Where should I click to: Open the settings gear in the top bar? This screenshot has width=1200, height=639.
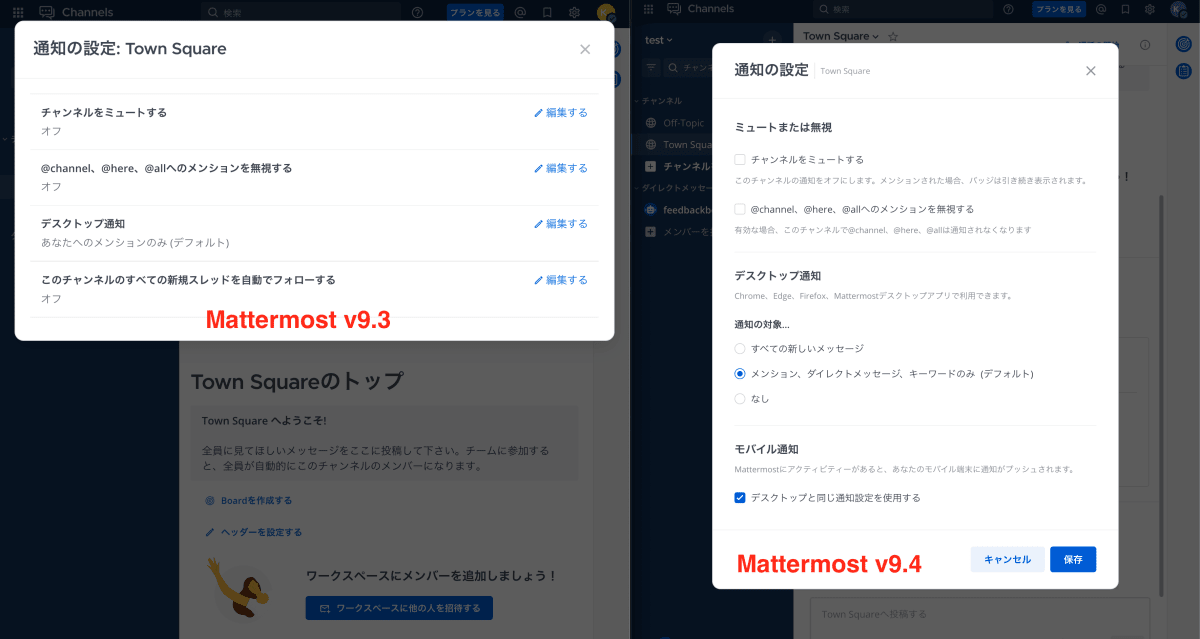pyautogui.click(x=1151, y=9)
